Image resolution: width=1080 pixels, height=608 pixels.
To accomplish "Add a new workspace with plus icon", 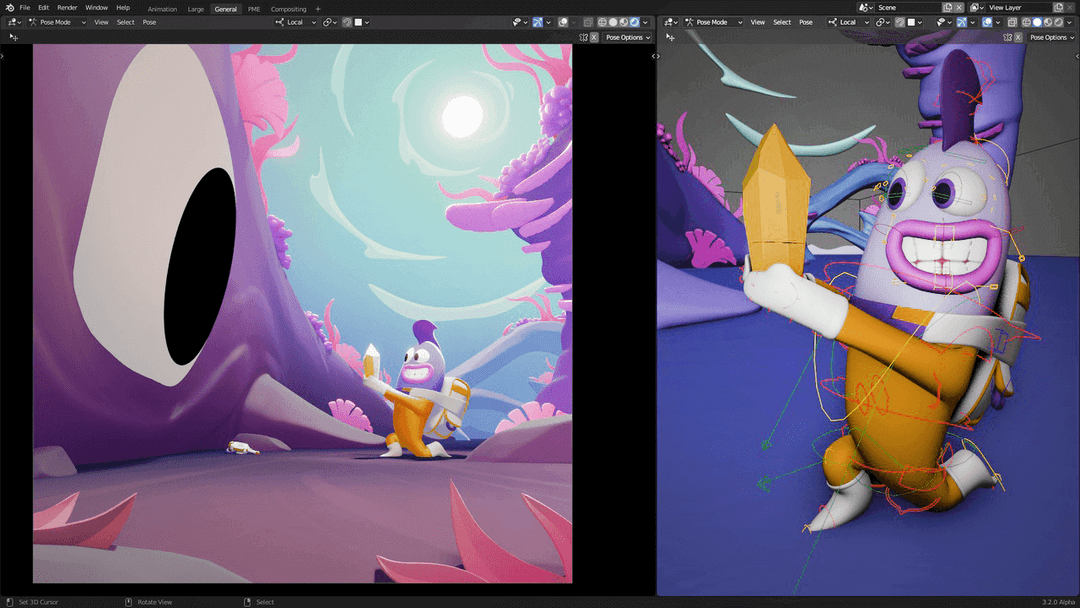I will point(318,9).
